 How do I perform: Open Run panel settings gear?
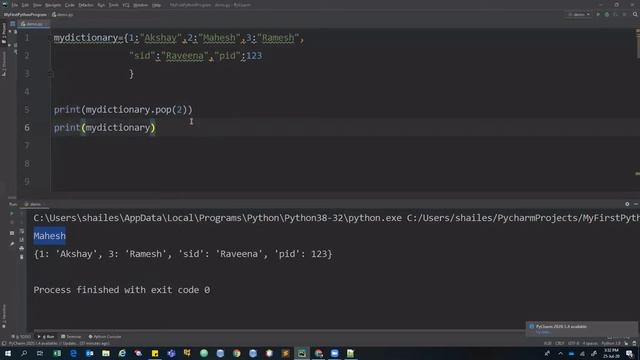coord(627,204)
